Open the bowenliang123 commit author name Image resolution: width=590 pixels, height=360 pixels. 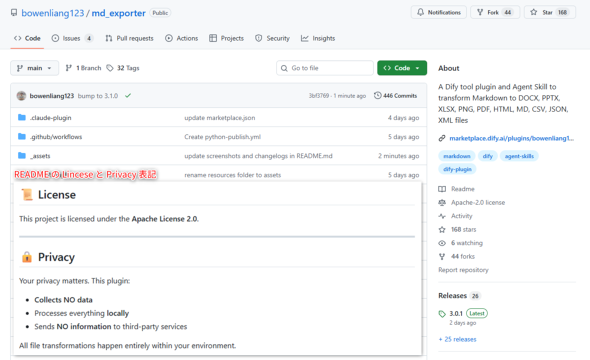tap(52, 96)
